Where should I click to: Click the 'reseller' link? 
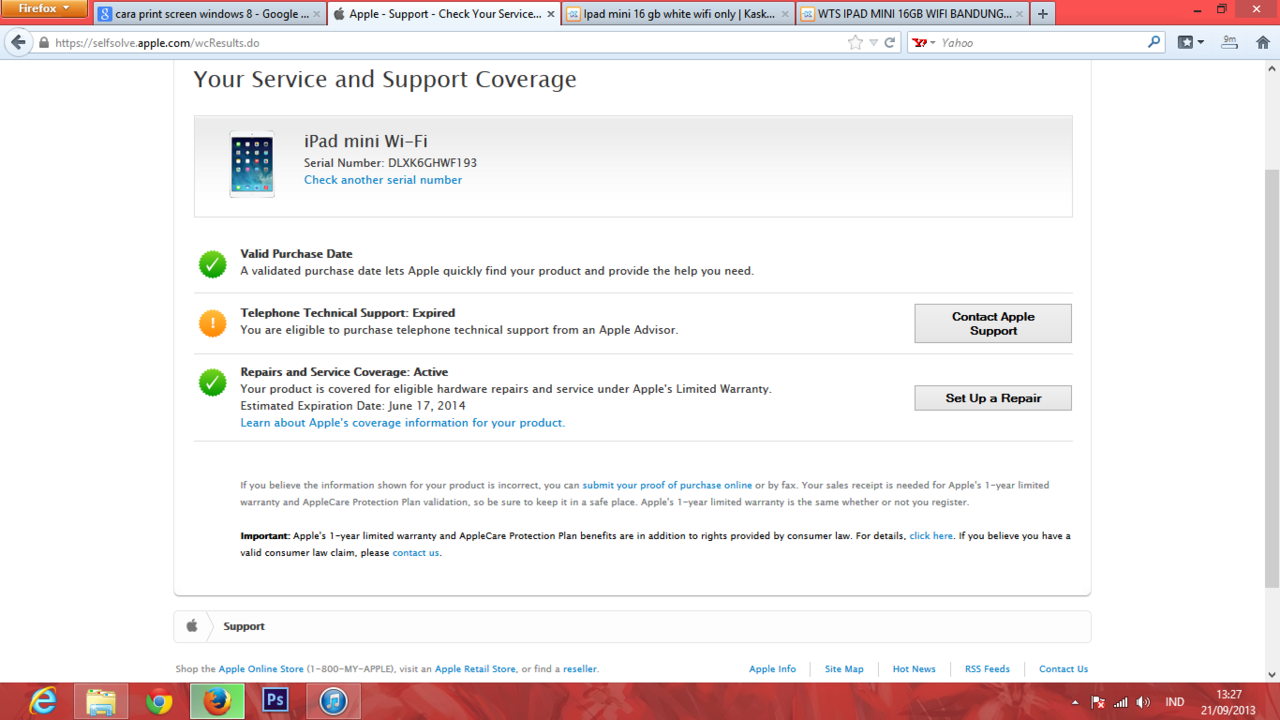pyautogui.click(x=580, y=669)
